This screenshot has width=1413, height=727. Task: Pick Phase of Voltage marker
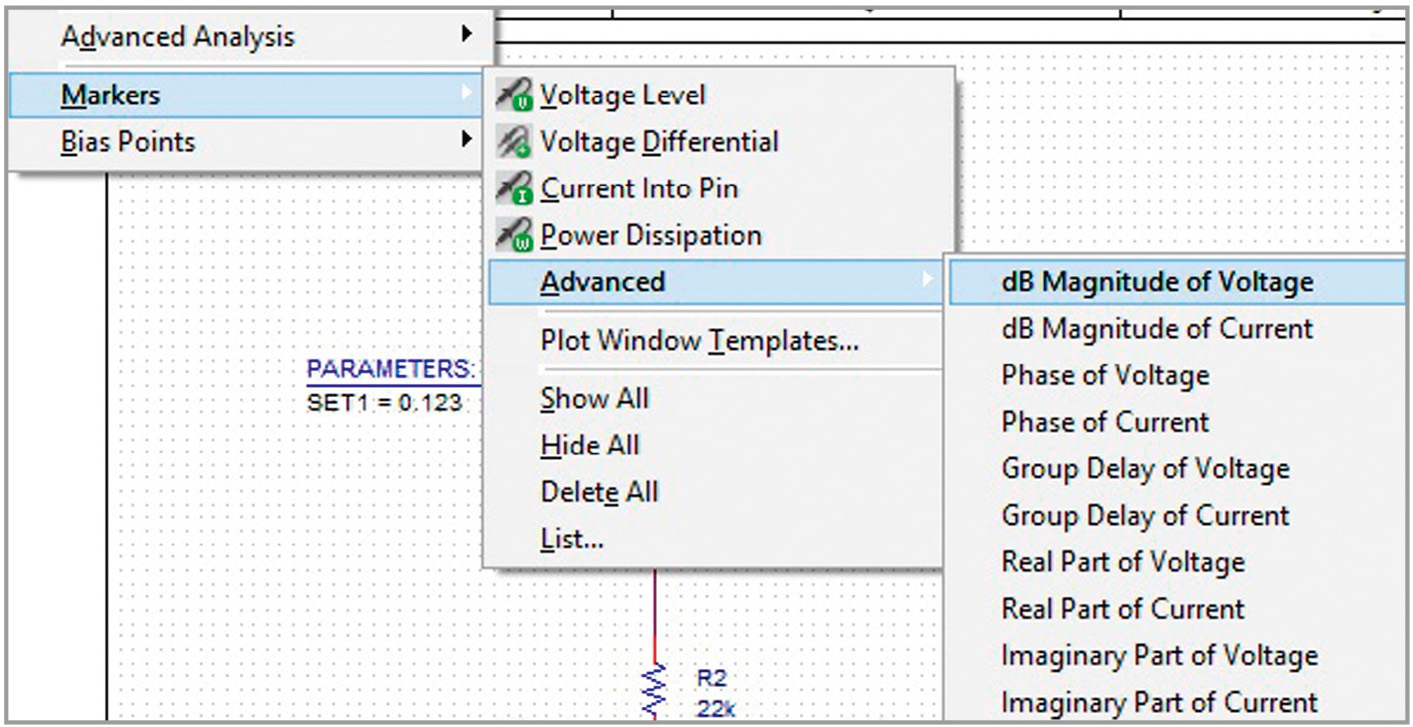1104,376
